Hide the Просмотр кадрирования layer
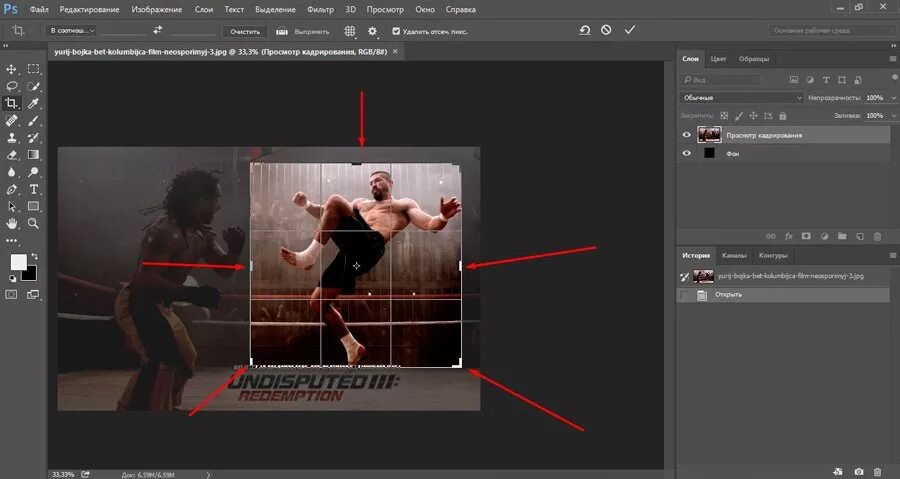 pyautogui.click(x=686, y=135)
